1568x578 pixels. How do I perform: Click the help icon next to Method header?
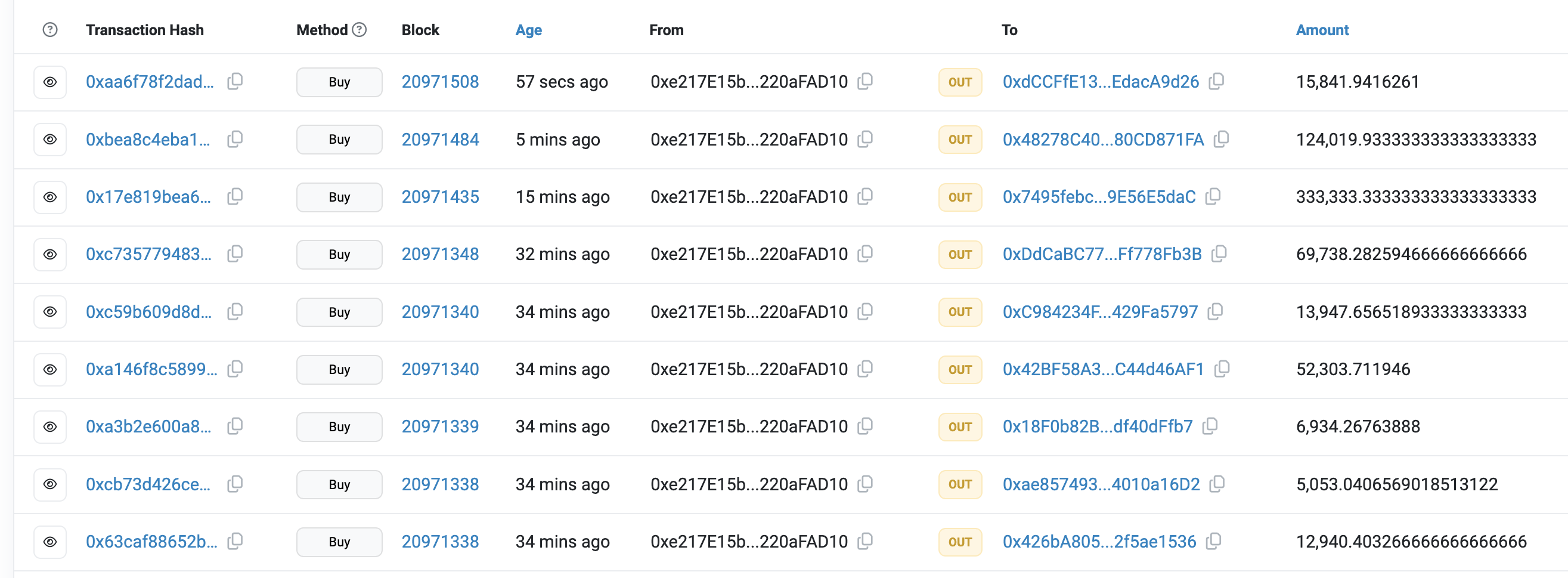coord(359,29)
